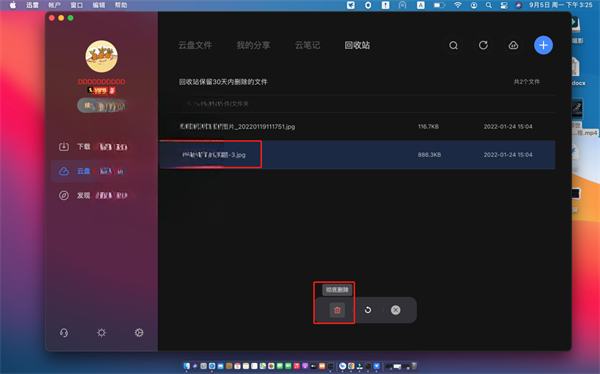Open the 帮助 menu
Image resolution: width=600 pixels, height=374 pixels.
click(121, 5)
